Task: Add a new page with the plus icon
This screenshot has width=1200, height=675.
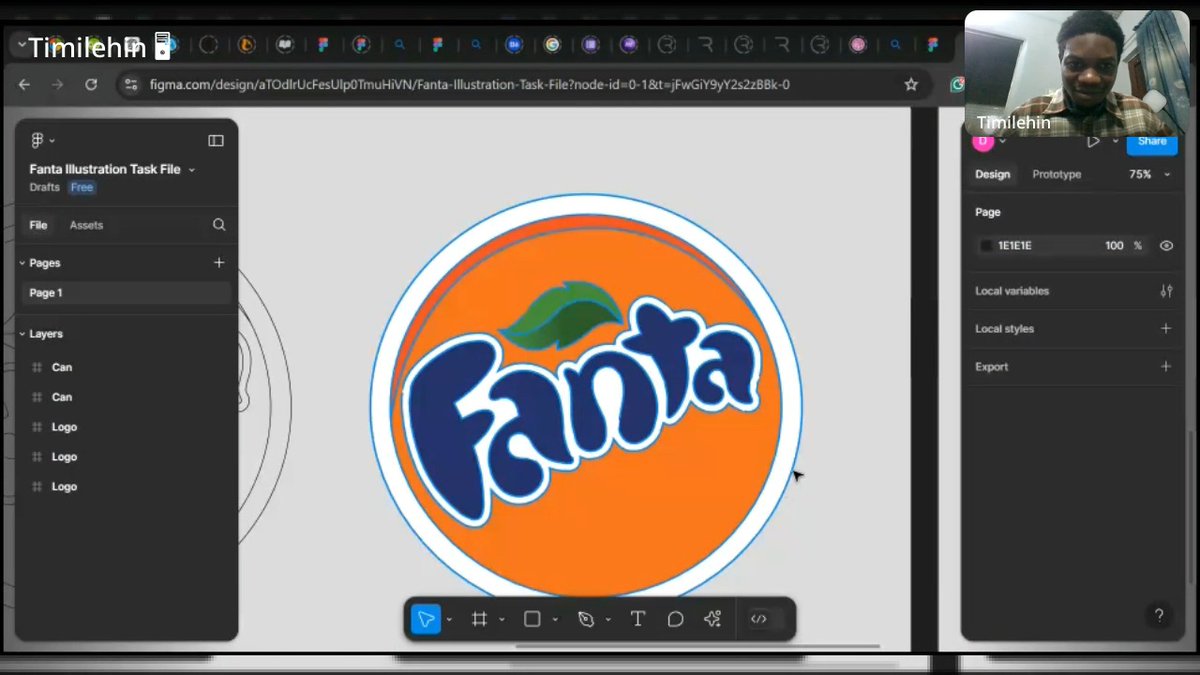Action: coord(219,263)
